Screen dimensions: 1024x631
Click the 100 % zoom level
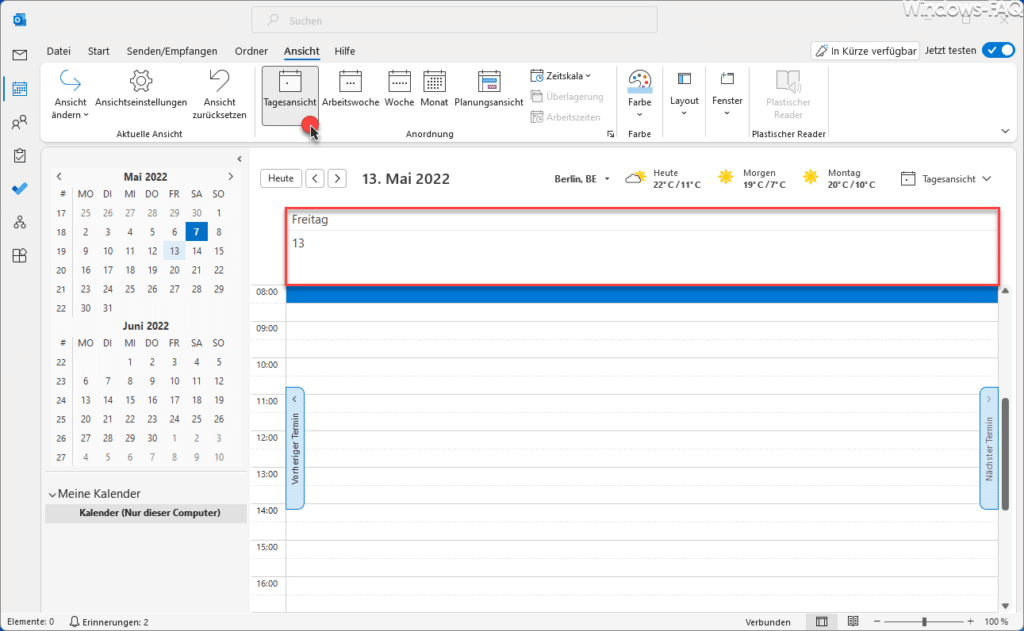[x=996, y=622]
